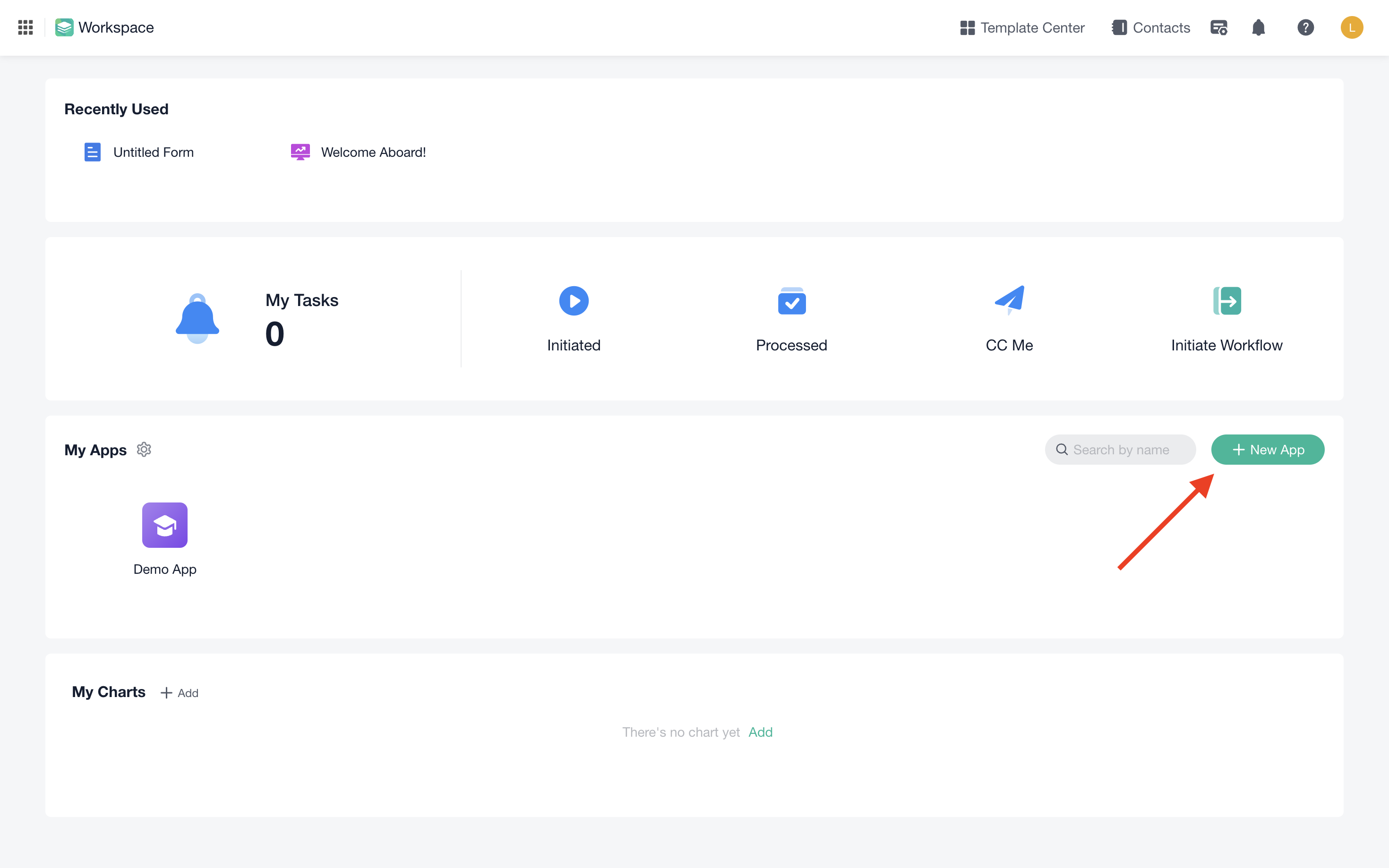This screenshot has height=868, width=1389.
Task: Open My Apps settings gear
Action: pos(144,450)
